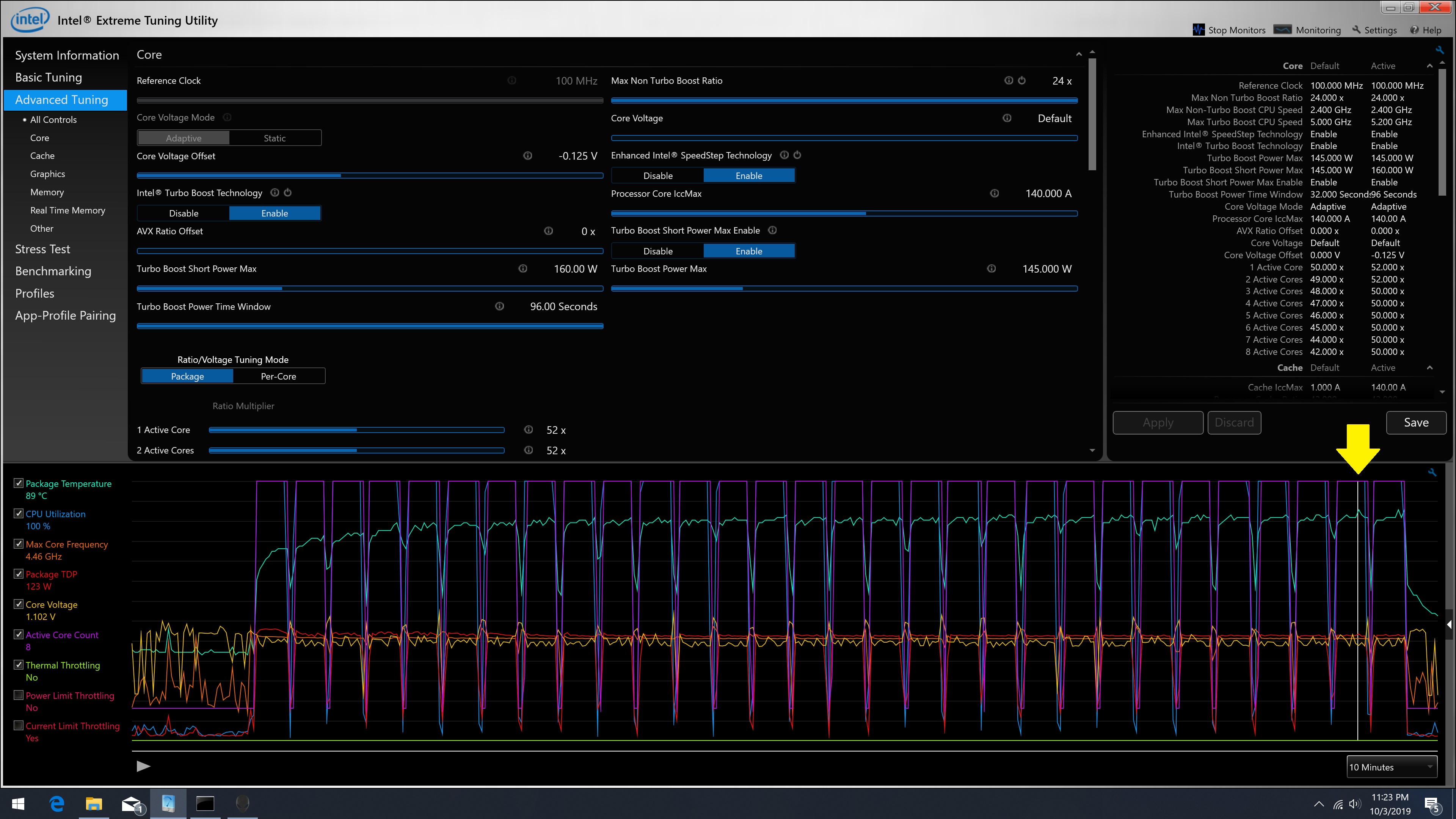Viewport: 1456px width, 819px height.
Task: Show info for Processor Core IccMax
Action: click(994, 193)
